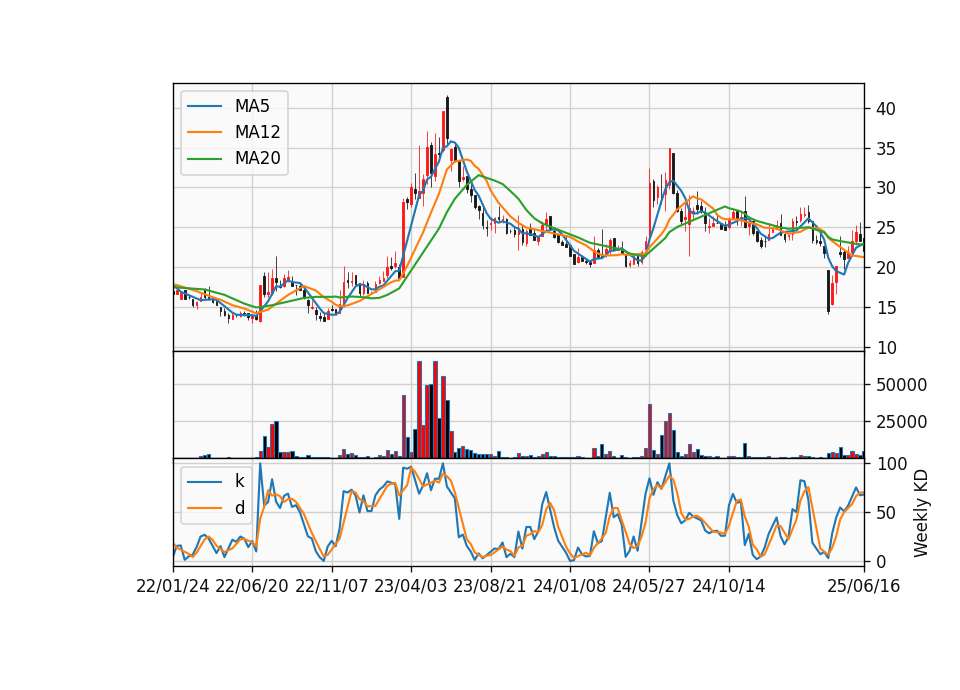Image resolution: width=960 pixels, height=690 pixels.
Task: Click the 35 price axis tick label
Action: click(886, 149)
